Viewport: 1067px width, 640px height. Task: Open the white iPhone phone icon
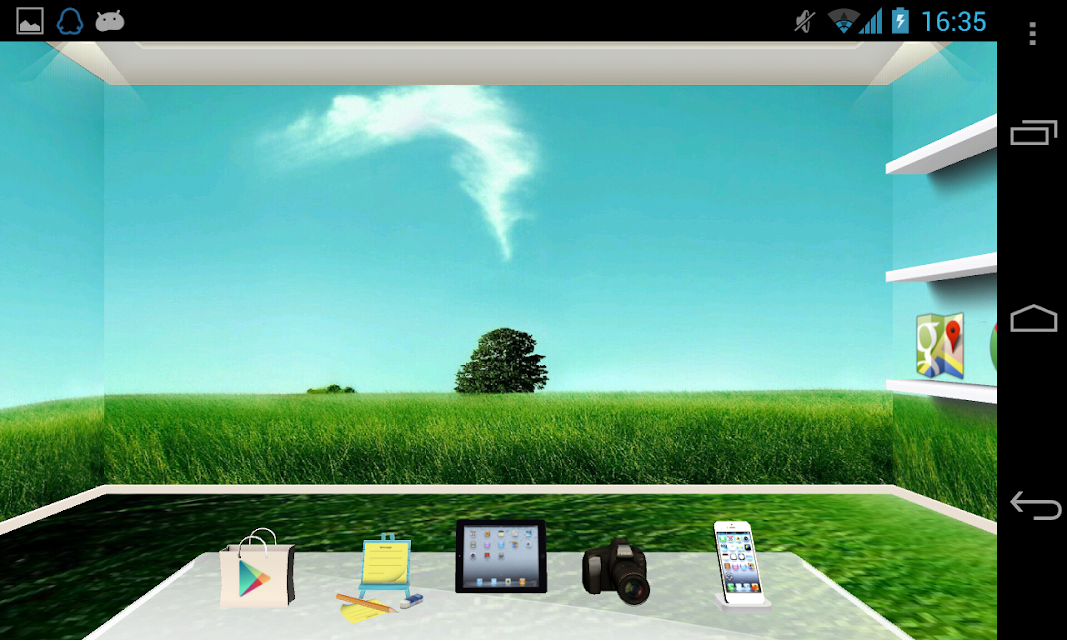[x=740, y=566]
